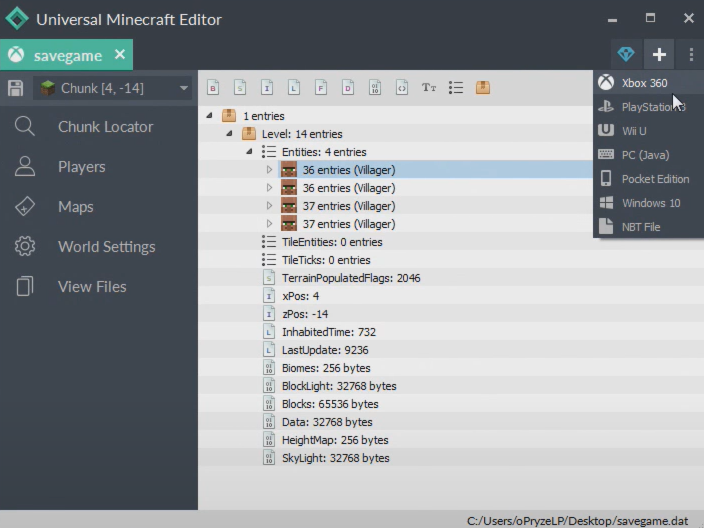Select Xbox 360 from platform menu

[648, 83]
